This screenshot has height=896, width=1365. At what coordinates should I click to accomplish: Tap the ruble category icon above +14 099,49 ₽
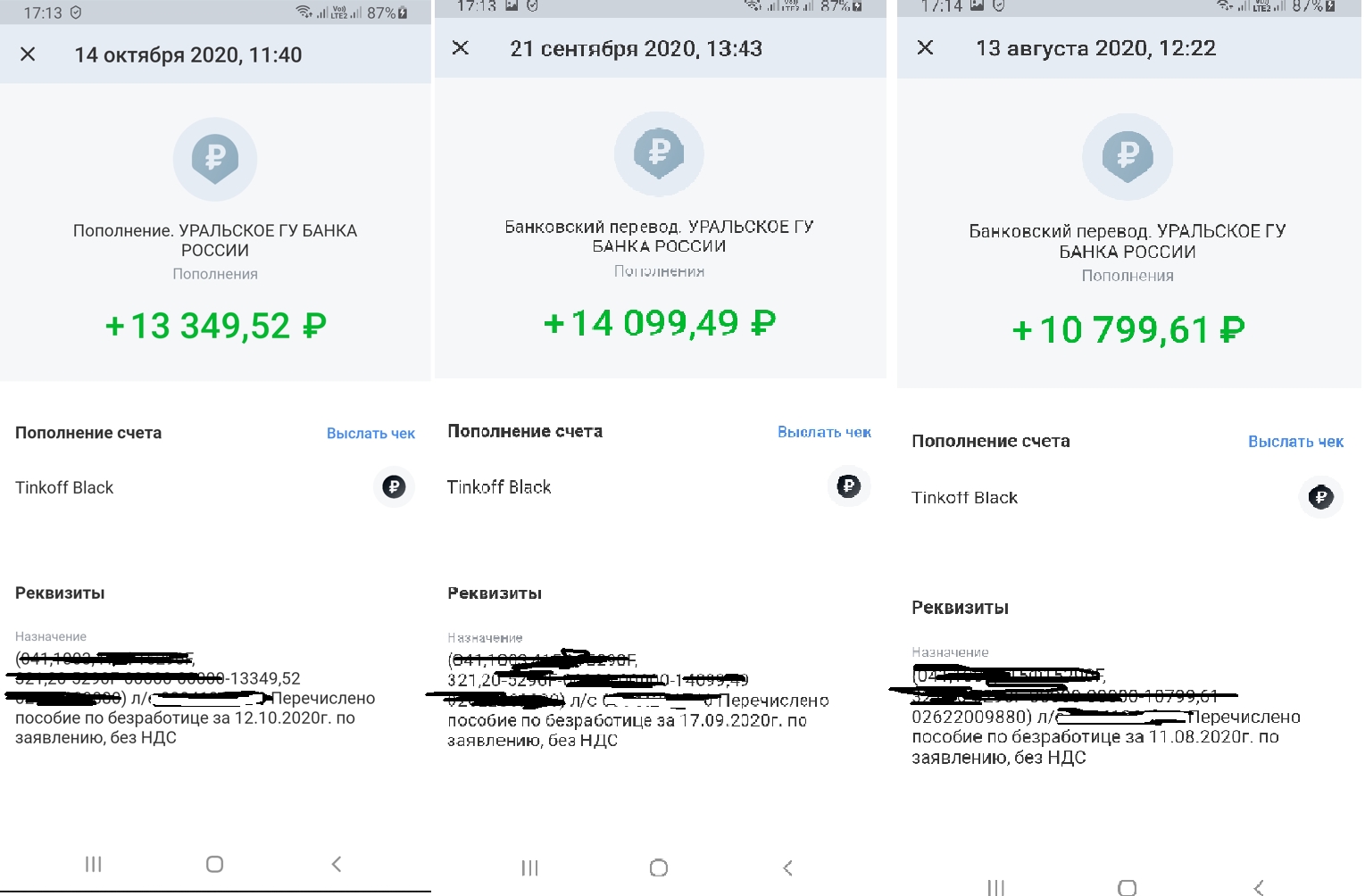click(659, 154)
